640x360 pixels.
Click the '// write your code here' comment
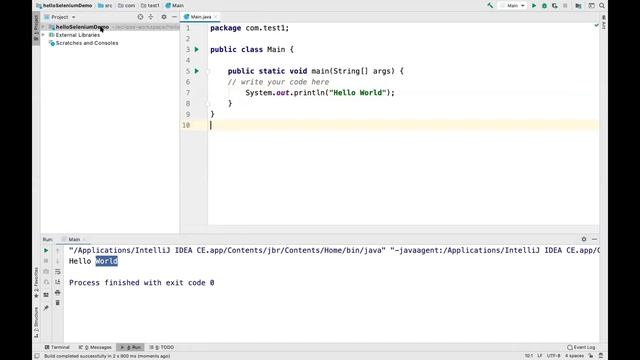278,82
